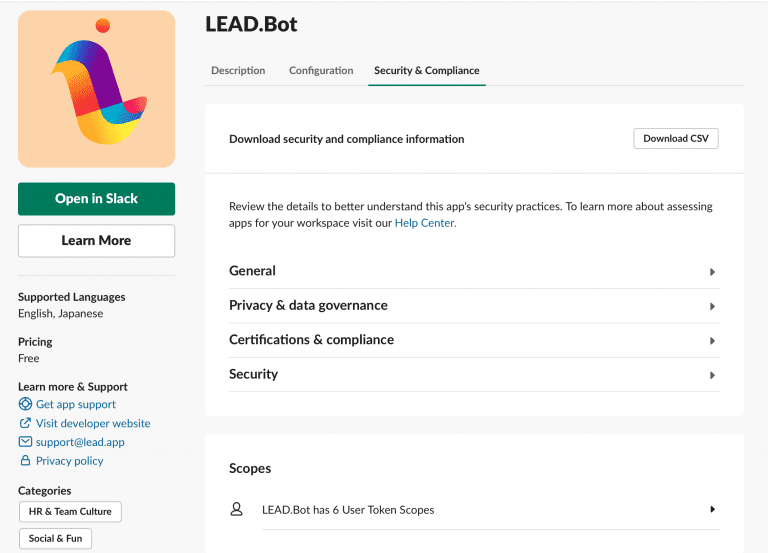Screen dimensions: 768x553
Task: Expand LEAD.Bot User Token Scopes row
Action: (x=712, y=509)
